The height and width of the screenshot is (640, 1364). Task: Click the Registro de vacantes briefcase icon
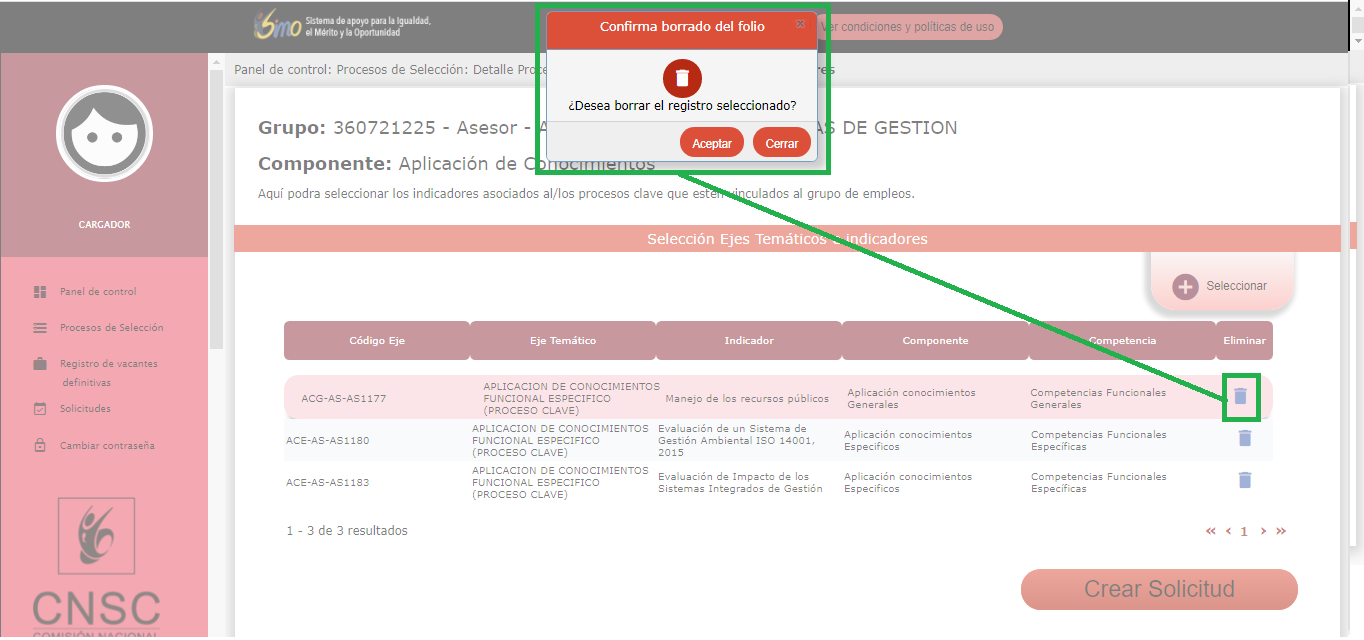point(40,364)
